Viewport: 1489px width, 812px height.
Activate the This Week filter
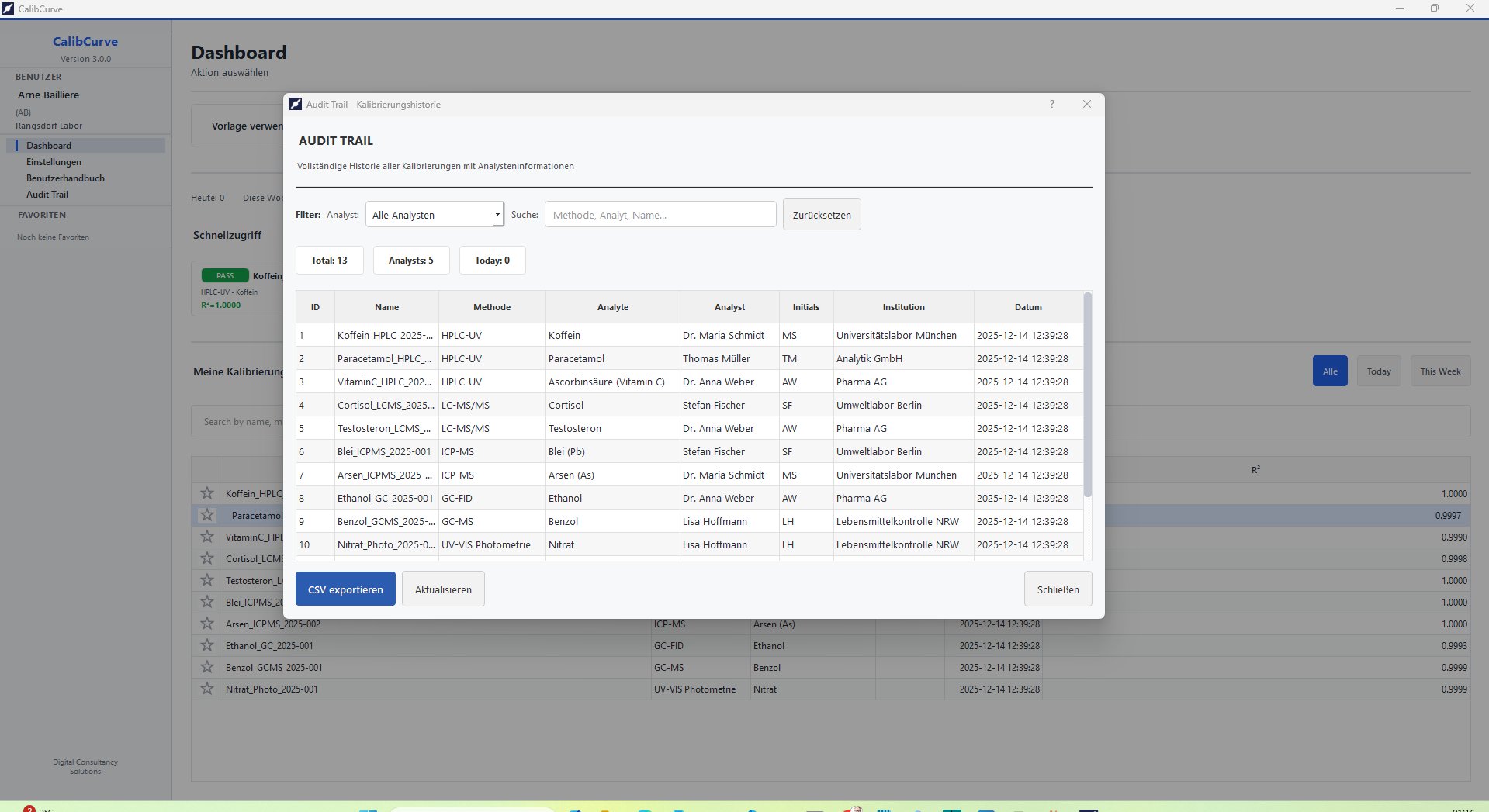[1439, 371]
